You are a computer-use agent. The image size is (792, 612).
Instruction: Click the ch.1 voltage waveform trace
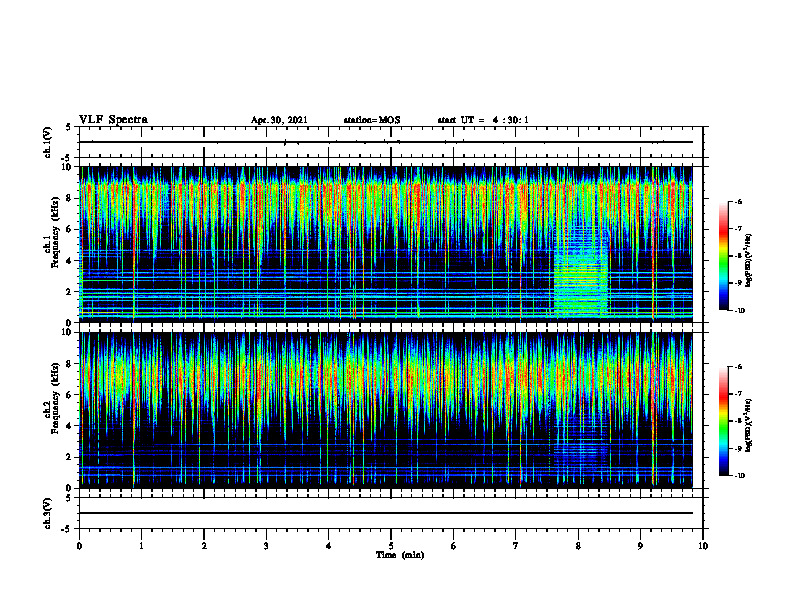(x=385, y=142)
